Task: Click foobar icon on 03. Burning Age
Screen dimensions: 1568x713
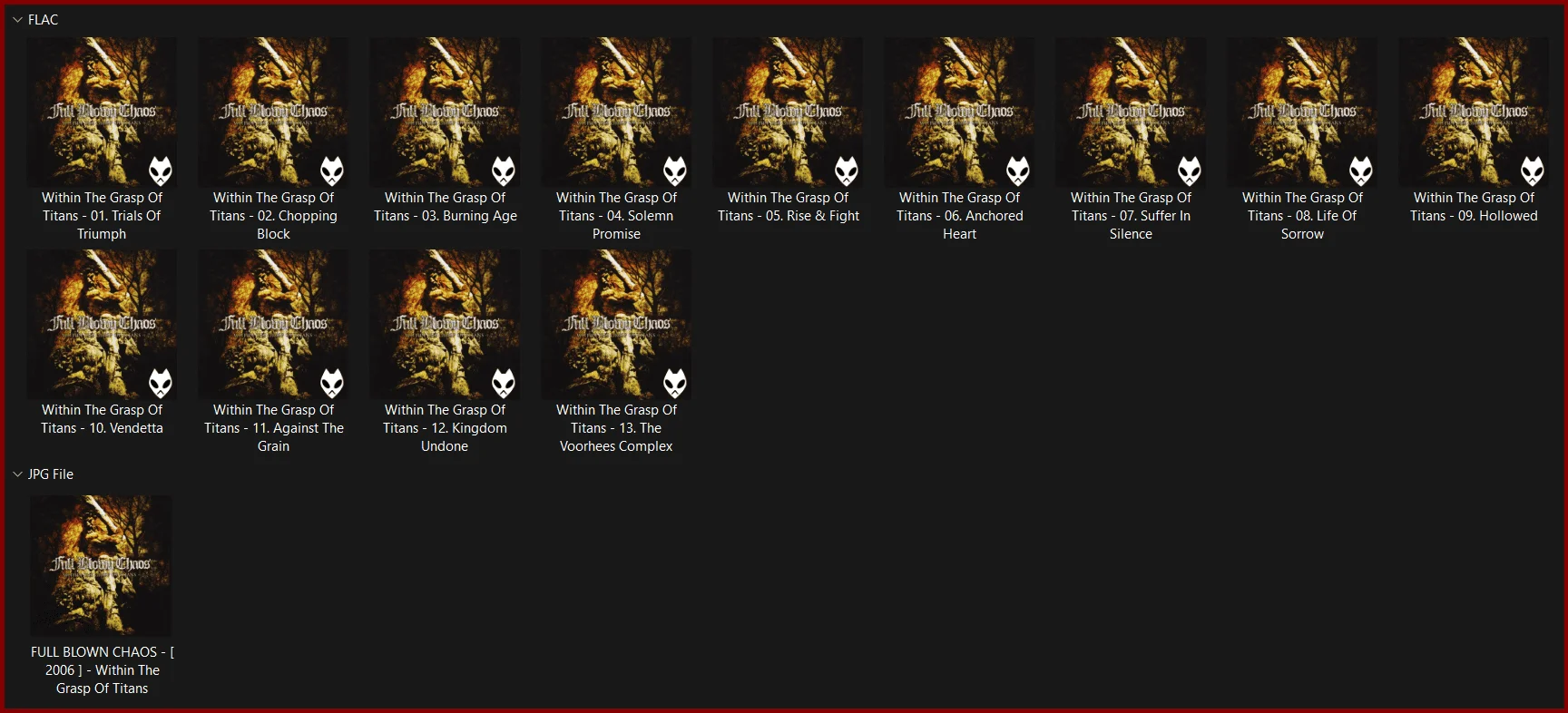Action: click(504, 171)
